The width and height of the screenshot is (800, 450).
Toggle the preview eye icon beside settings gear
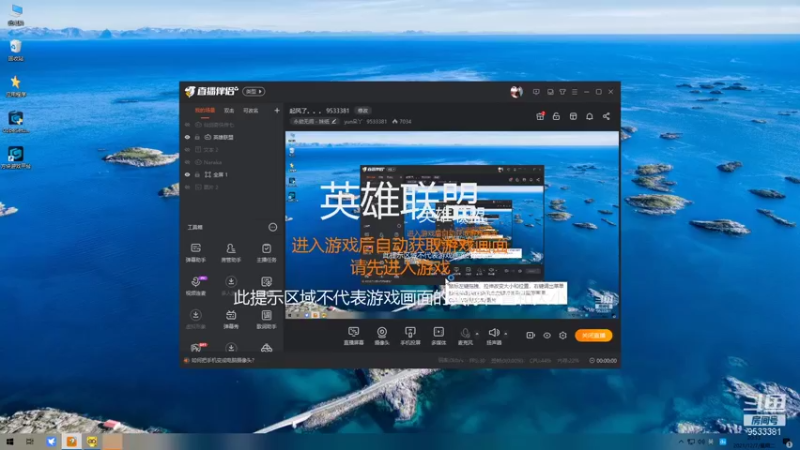coord(546,335)
